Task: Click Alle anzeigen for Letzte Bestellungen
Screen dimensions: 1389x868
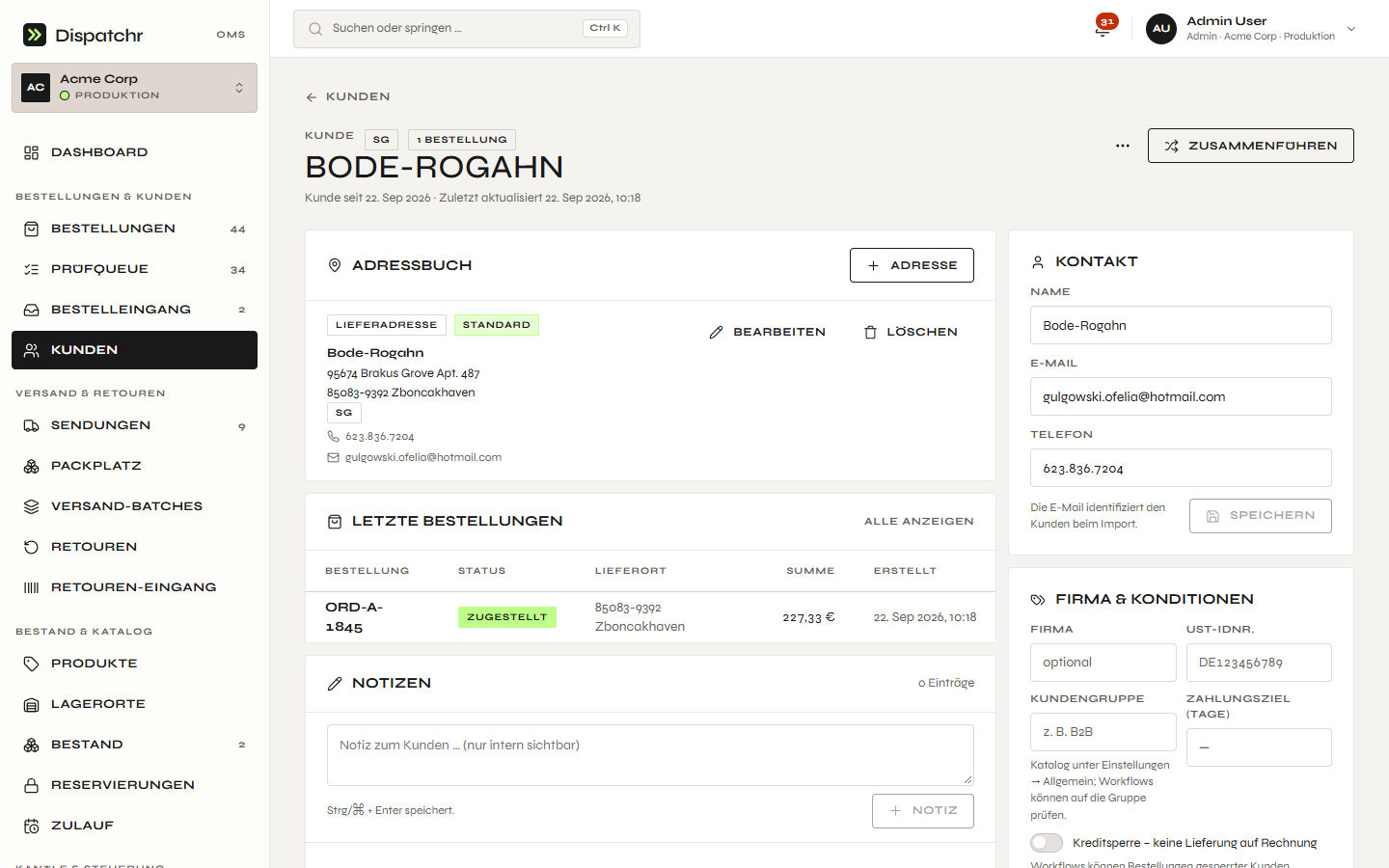Action: (x=919, y=522)
